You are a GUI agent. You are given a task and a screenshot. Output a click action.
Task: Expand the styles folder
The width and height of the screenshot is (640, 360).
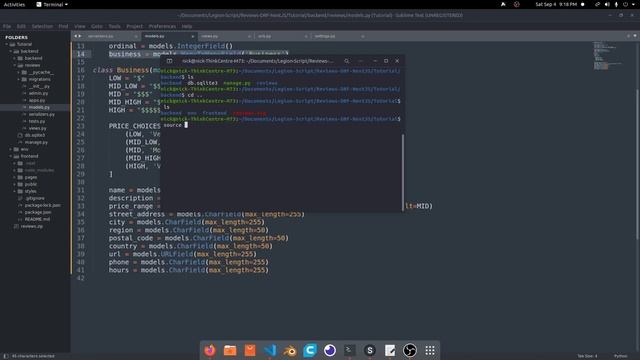click(x=14, y=191)
